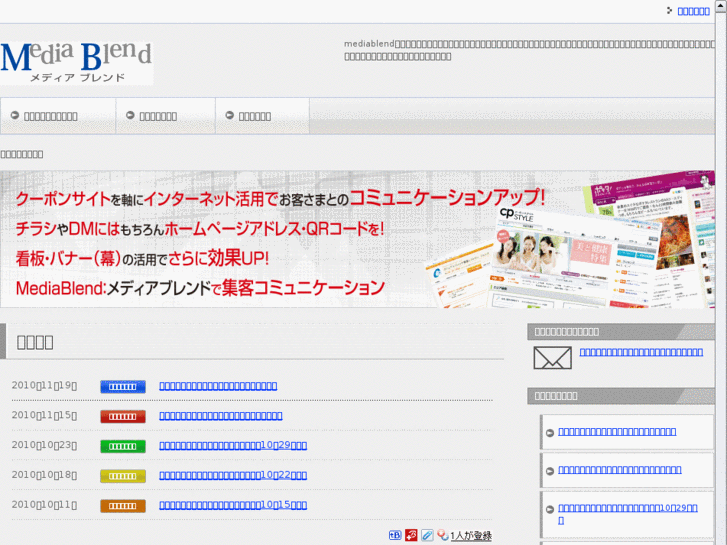Open the second navigation menu tab
Screen dimensions: 727x545
166,116
